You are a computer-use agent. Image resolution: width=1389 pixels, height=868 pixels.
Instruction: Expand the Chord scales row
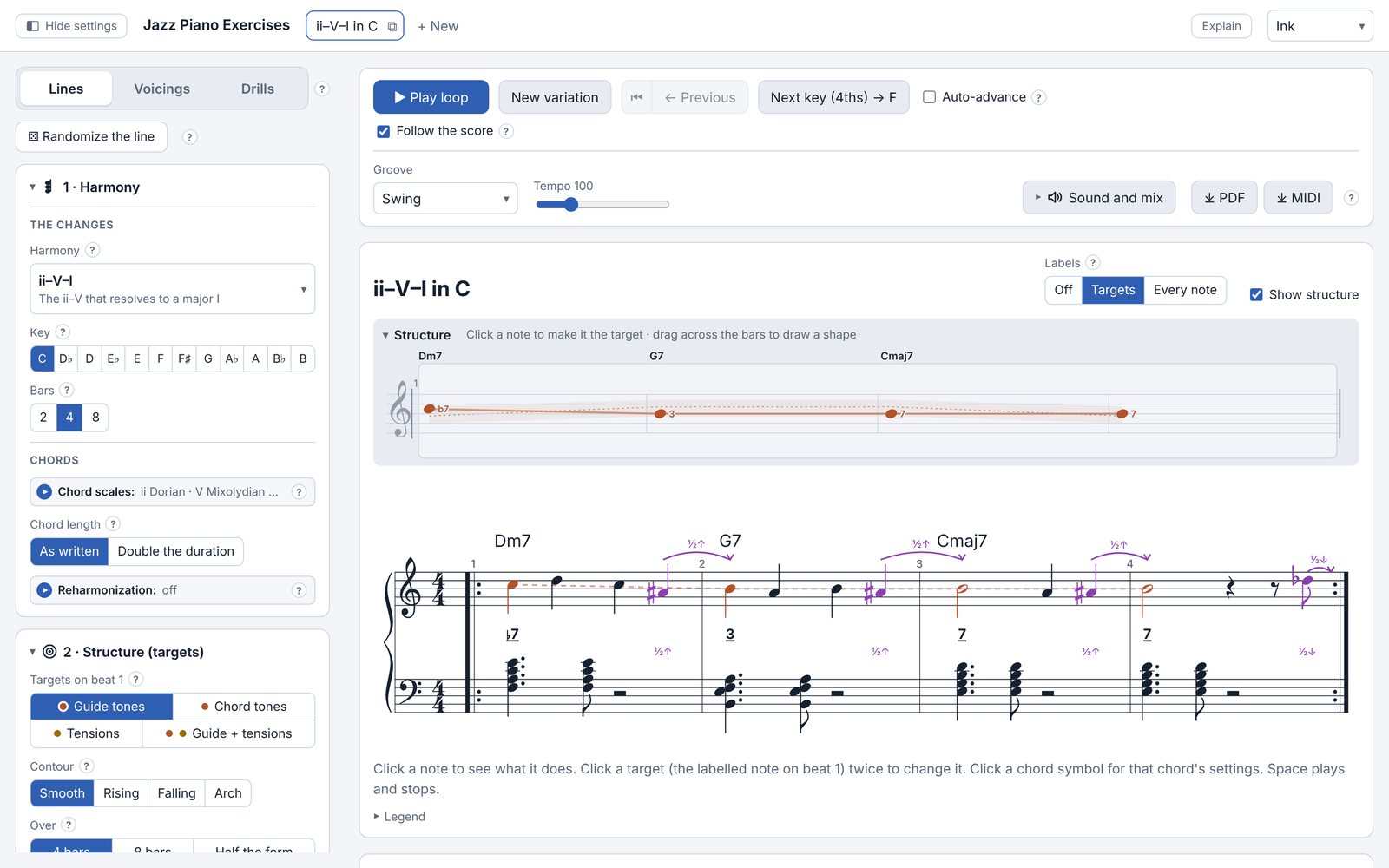coord(172,491)
